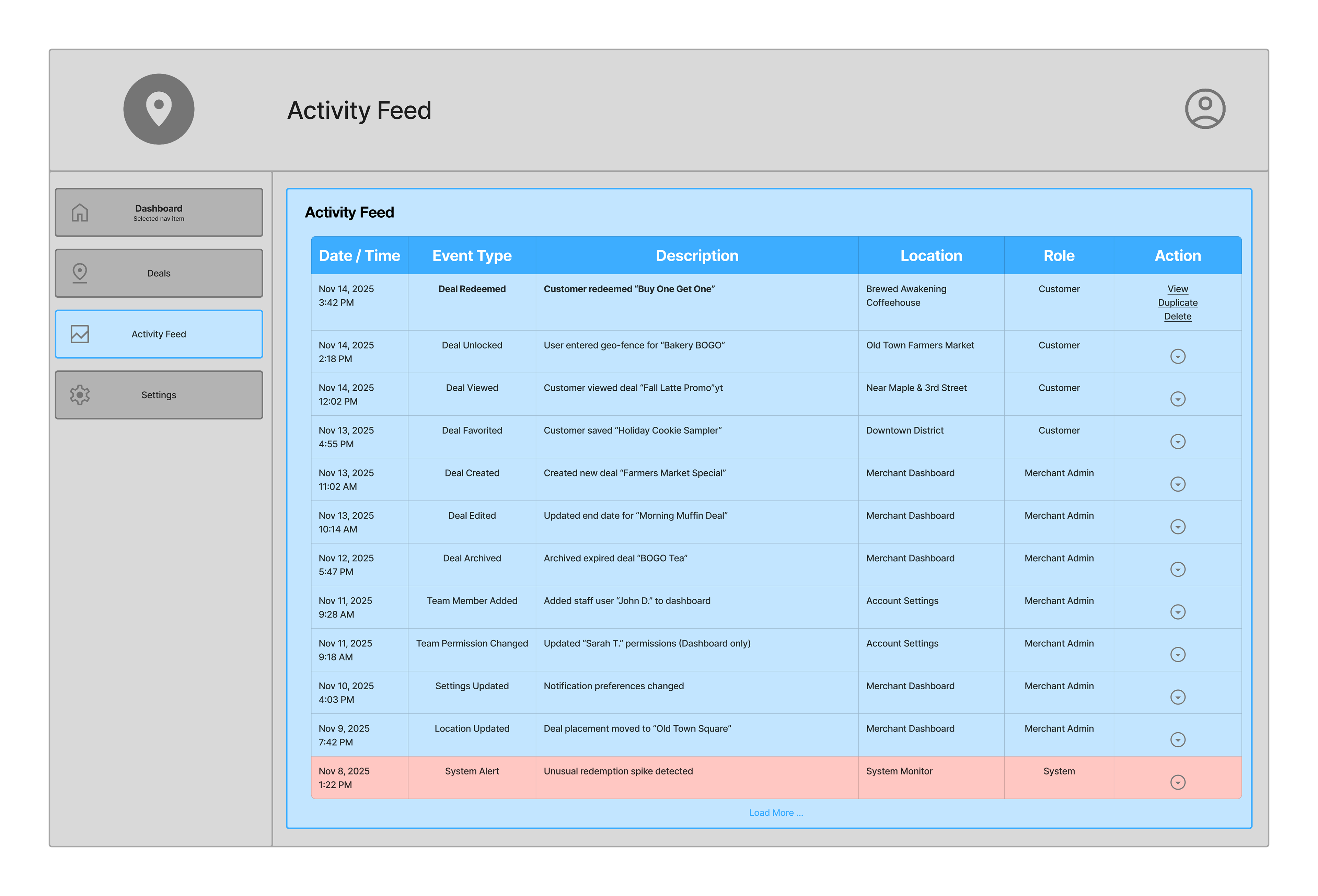Open the user profile avatar icon
1318x896 pixels.
point(1205,109)
